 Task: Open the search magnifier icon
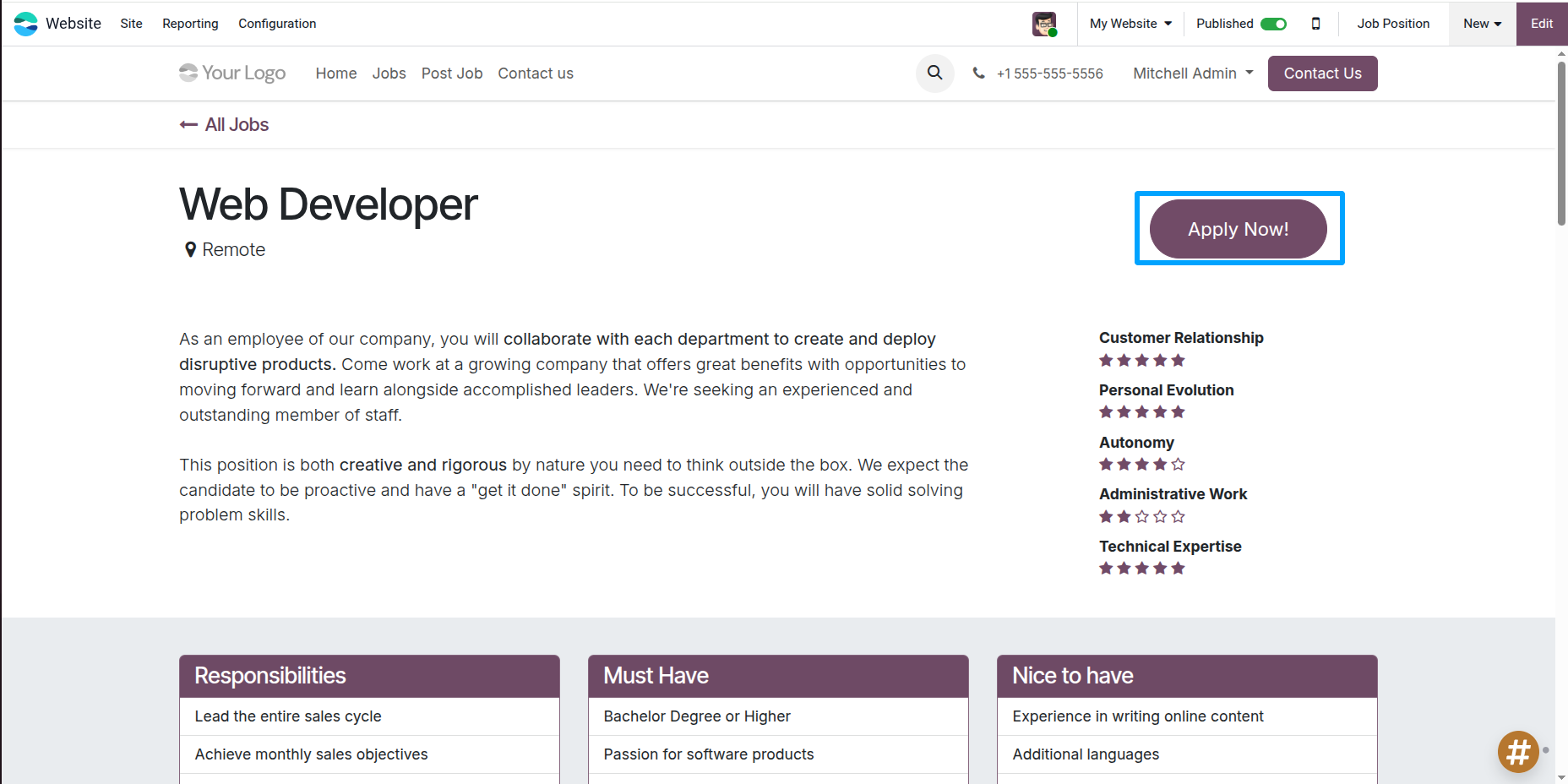(x=934, y=73)
